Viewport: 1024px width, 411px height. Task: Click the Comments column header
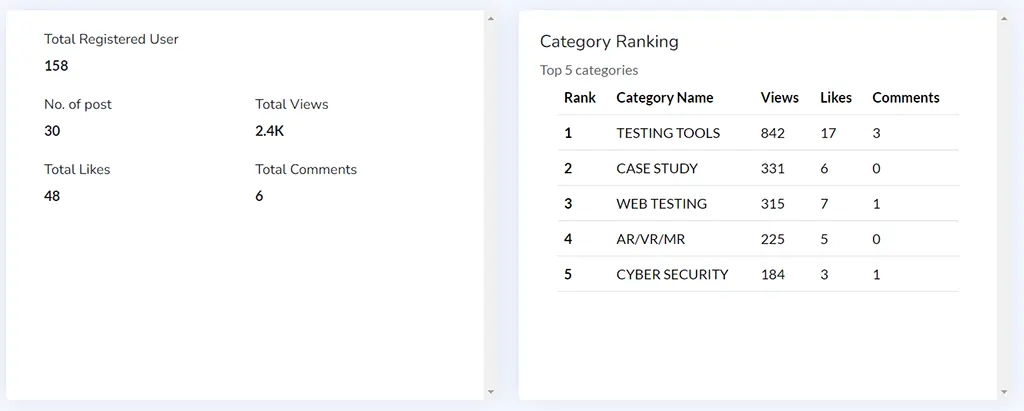[x=906, y=97]
